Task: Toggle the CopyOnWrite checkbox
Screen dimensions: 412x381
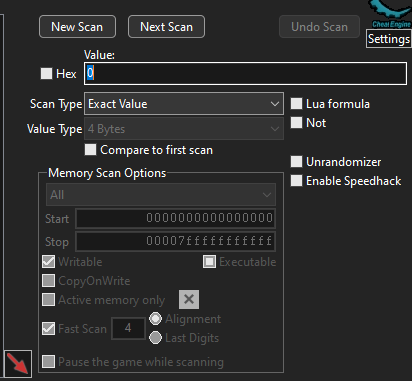Action: point(49,281)
